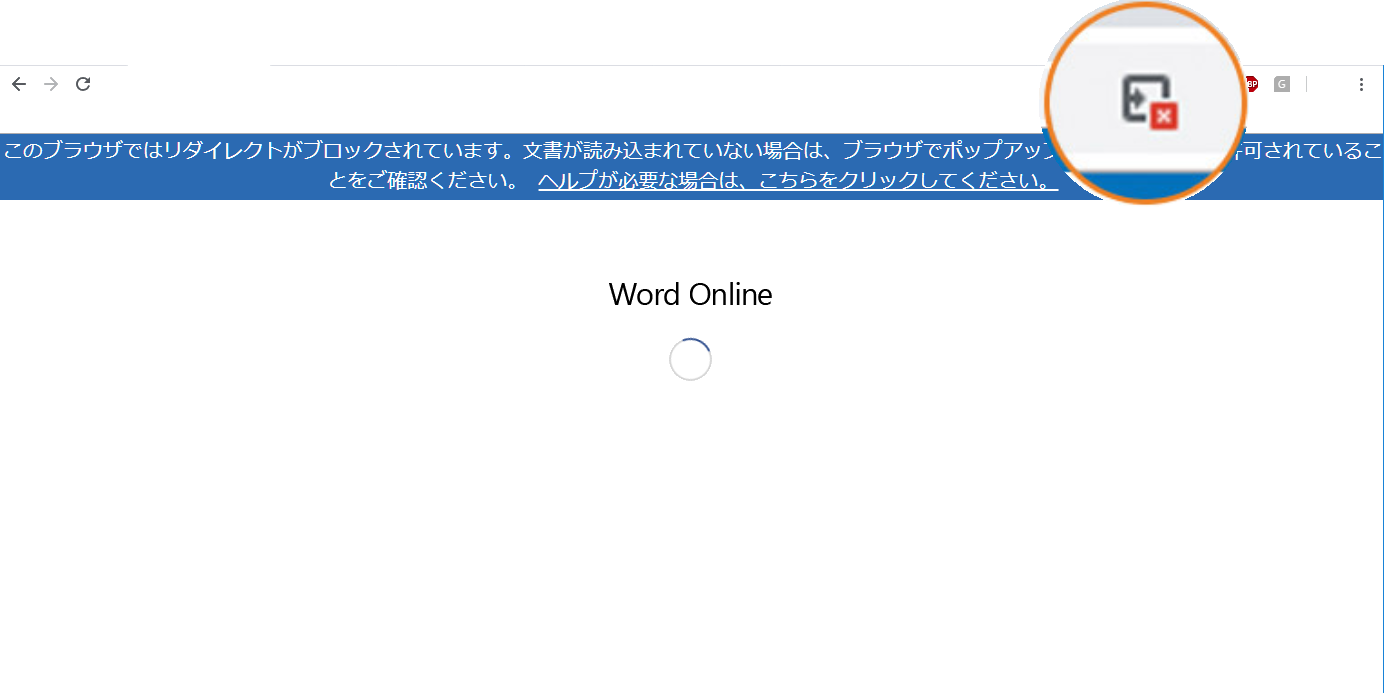Select the Word Online heading text
The height and width of the screenshot is (693, 1384).
click(x=690, y=294)
